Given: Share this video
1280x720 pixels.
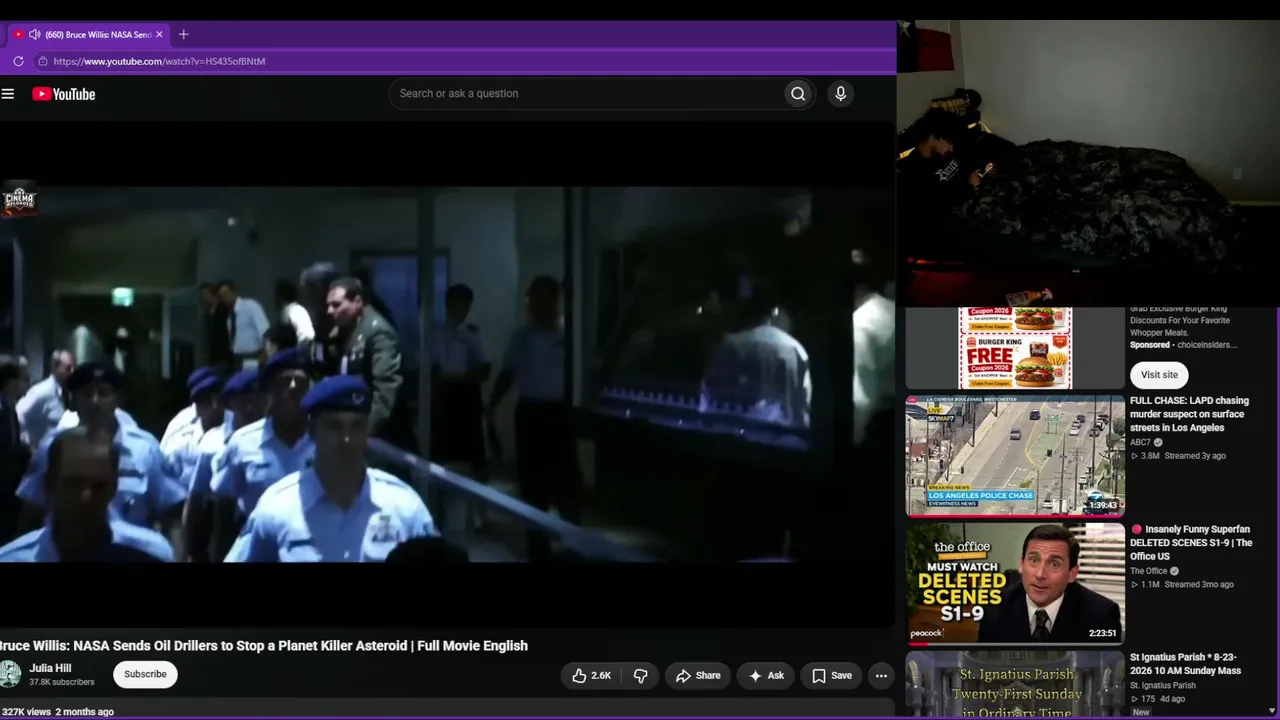Looking at the screenshot, I should pyautogui.click(x=697, y=676).
